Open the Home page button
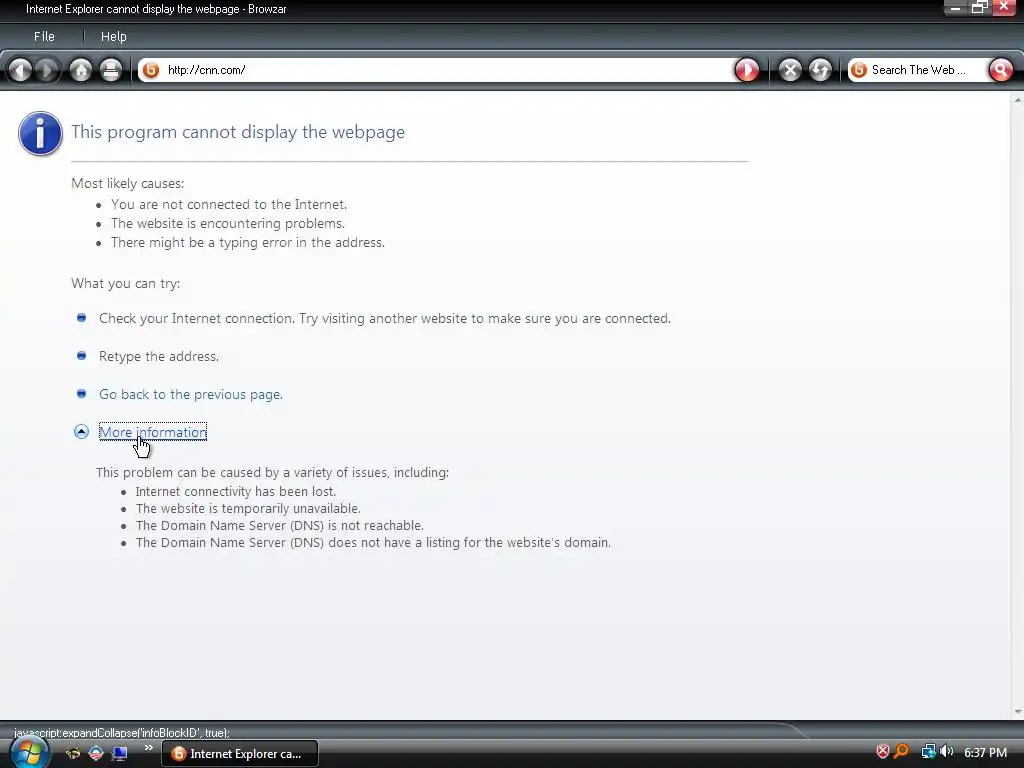The width and height of the screenshot is (1024, 768). coord(81,70)
